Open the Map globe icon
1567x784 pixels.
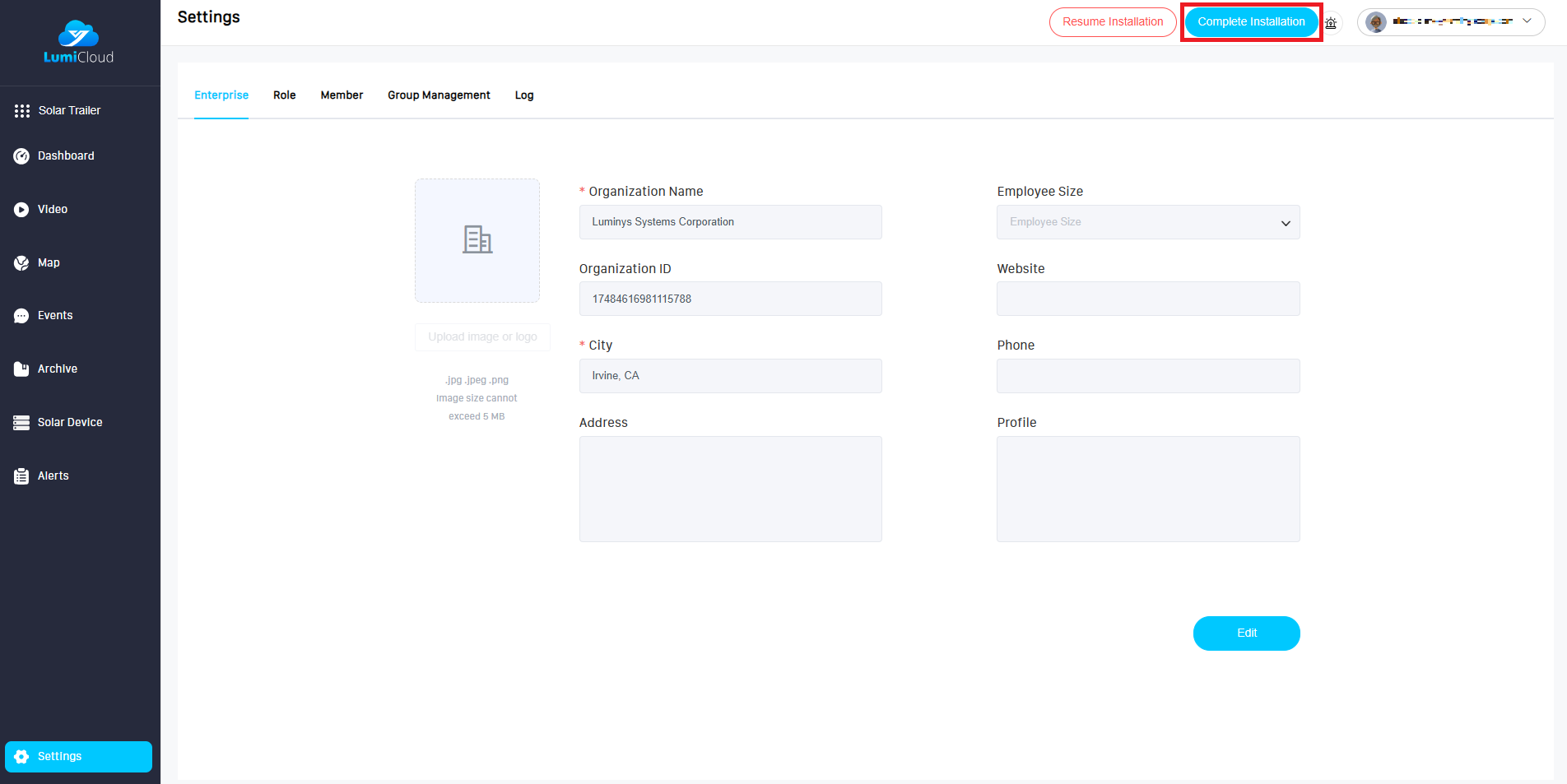pos(21,263)
